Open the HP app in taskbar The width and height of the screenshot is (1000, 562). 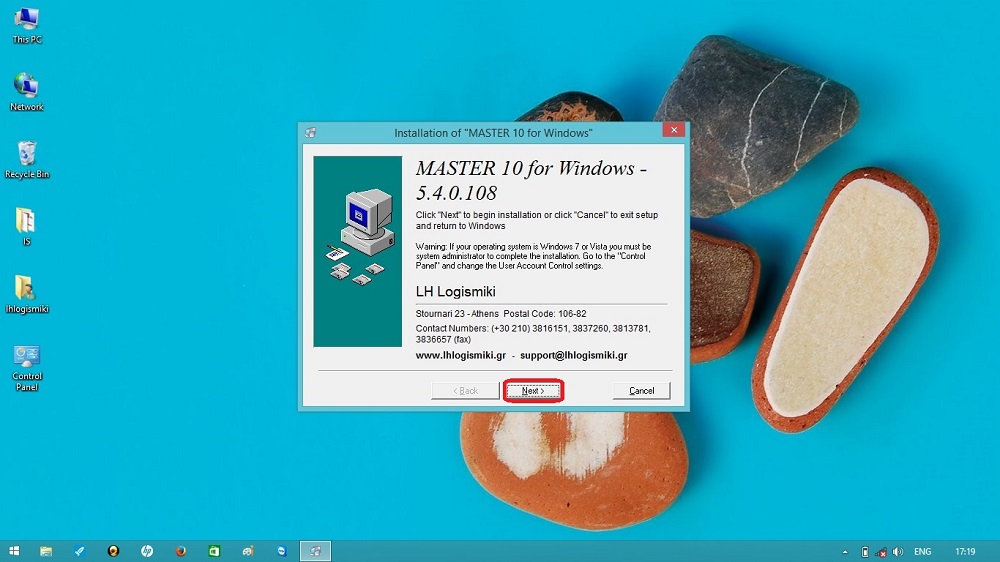point(147,551)
